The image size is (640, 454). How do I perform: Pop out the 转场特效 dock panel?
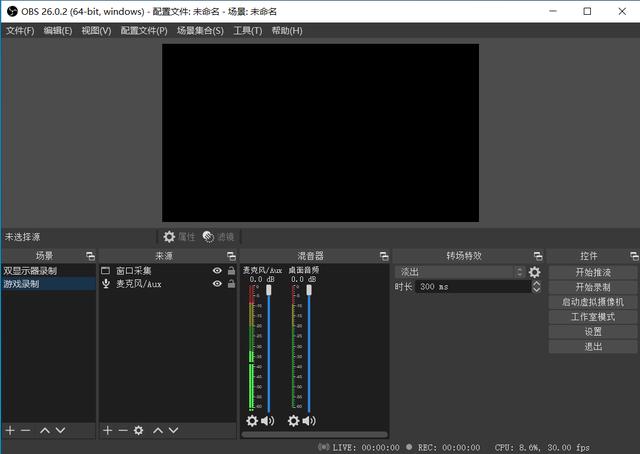pyautogui.click(x=538, y=256)
